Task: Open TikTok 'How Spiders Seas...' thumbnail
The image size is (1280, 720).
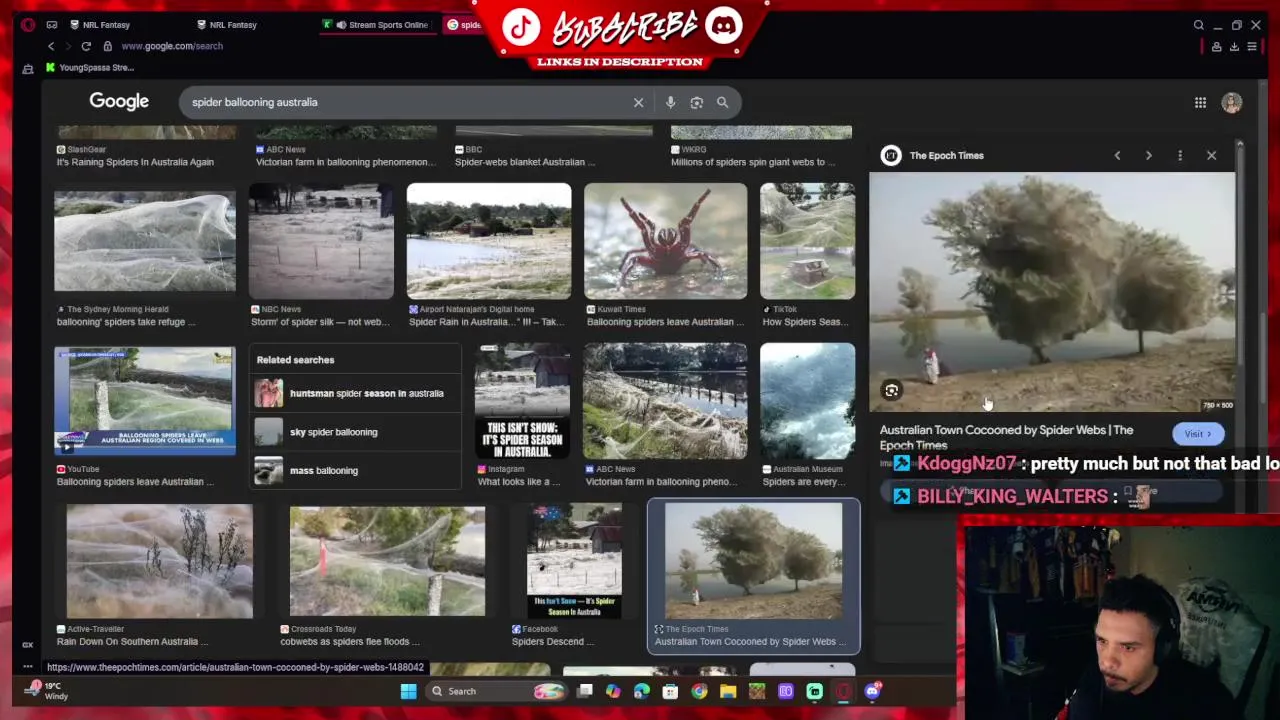Action: tap(807, 241)
